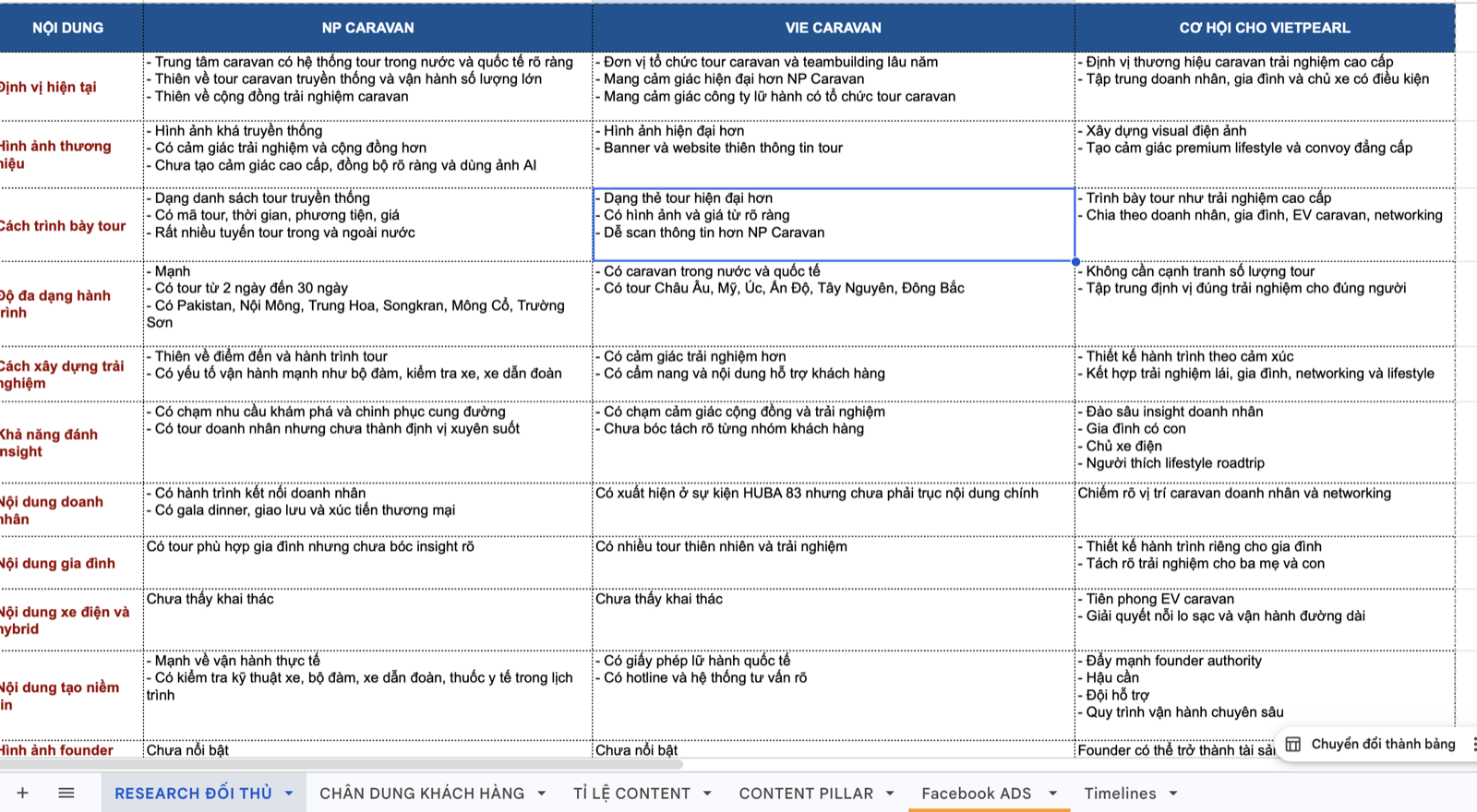Select cell 'Có hành trình kết nối doanh nhân'
The height and width of the screenshot is (812, 1477).
pos(367,509)
